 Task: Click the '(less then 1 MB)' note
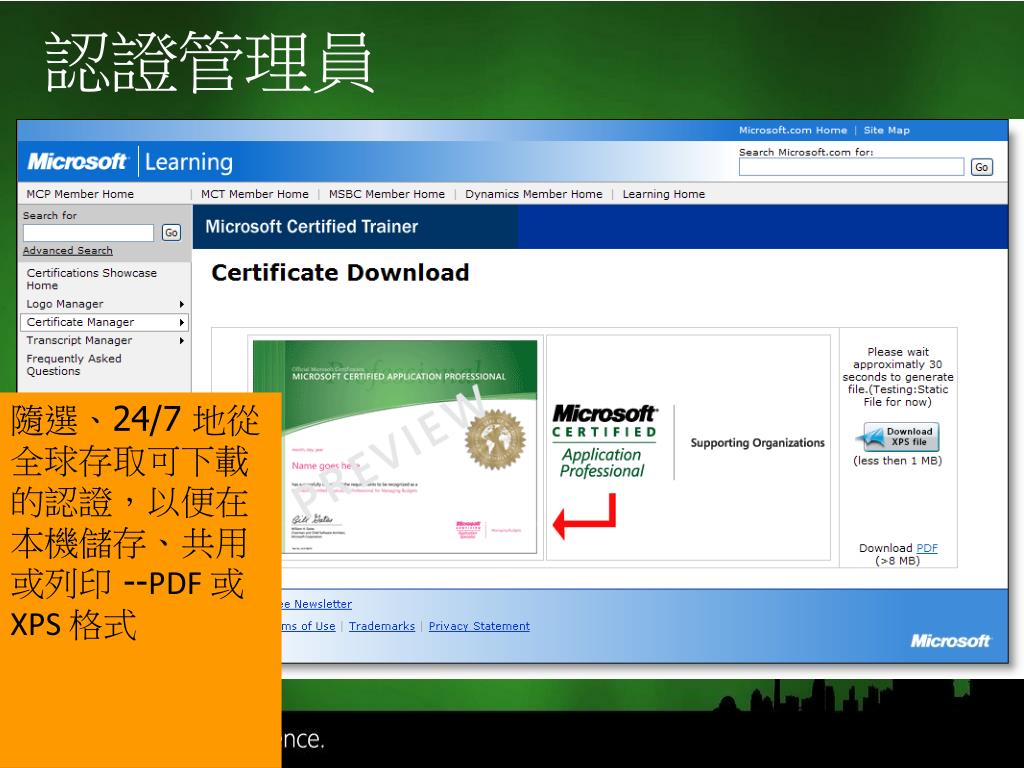(897, 461)
